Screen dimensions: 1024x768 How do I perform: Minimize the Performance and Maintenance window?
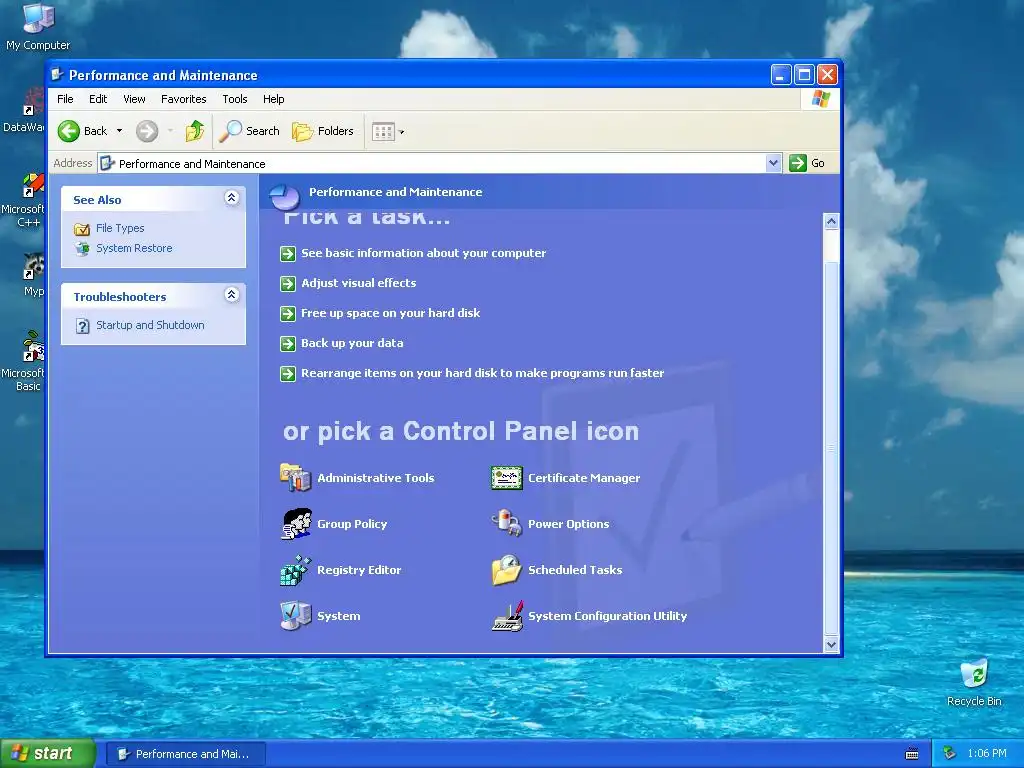781,75
